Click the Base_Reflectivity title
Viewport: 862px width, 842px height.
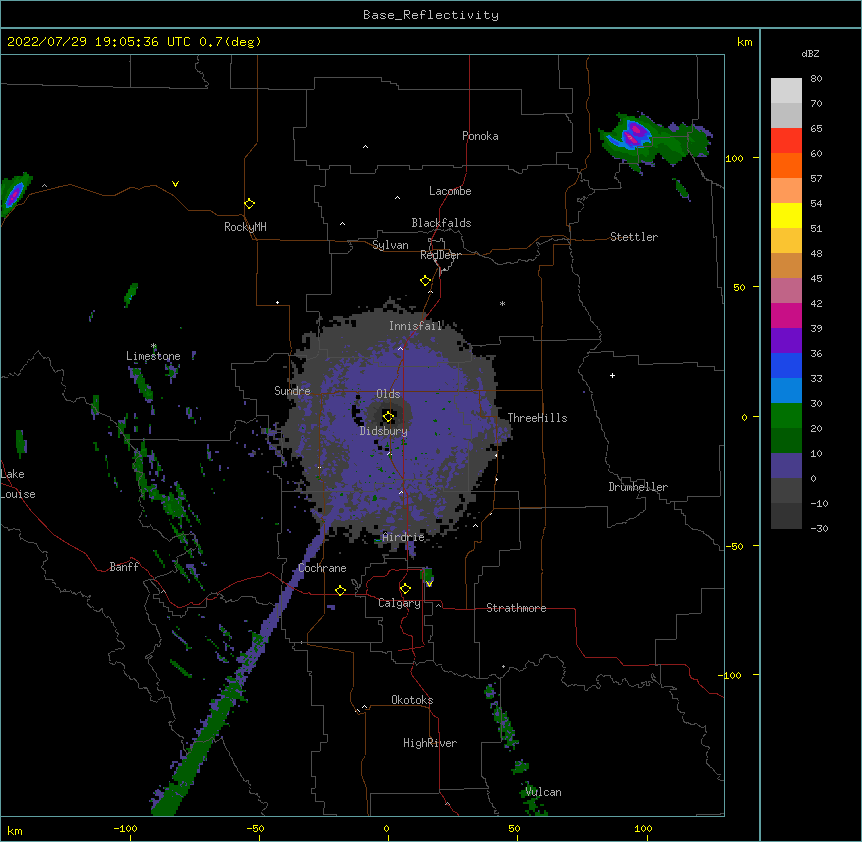pos(431,15)
